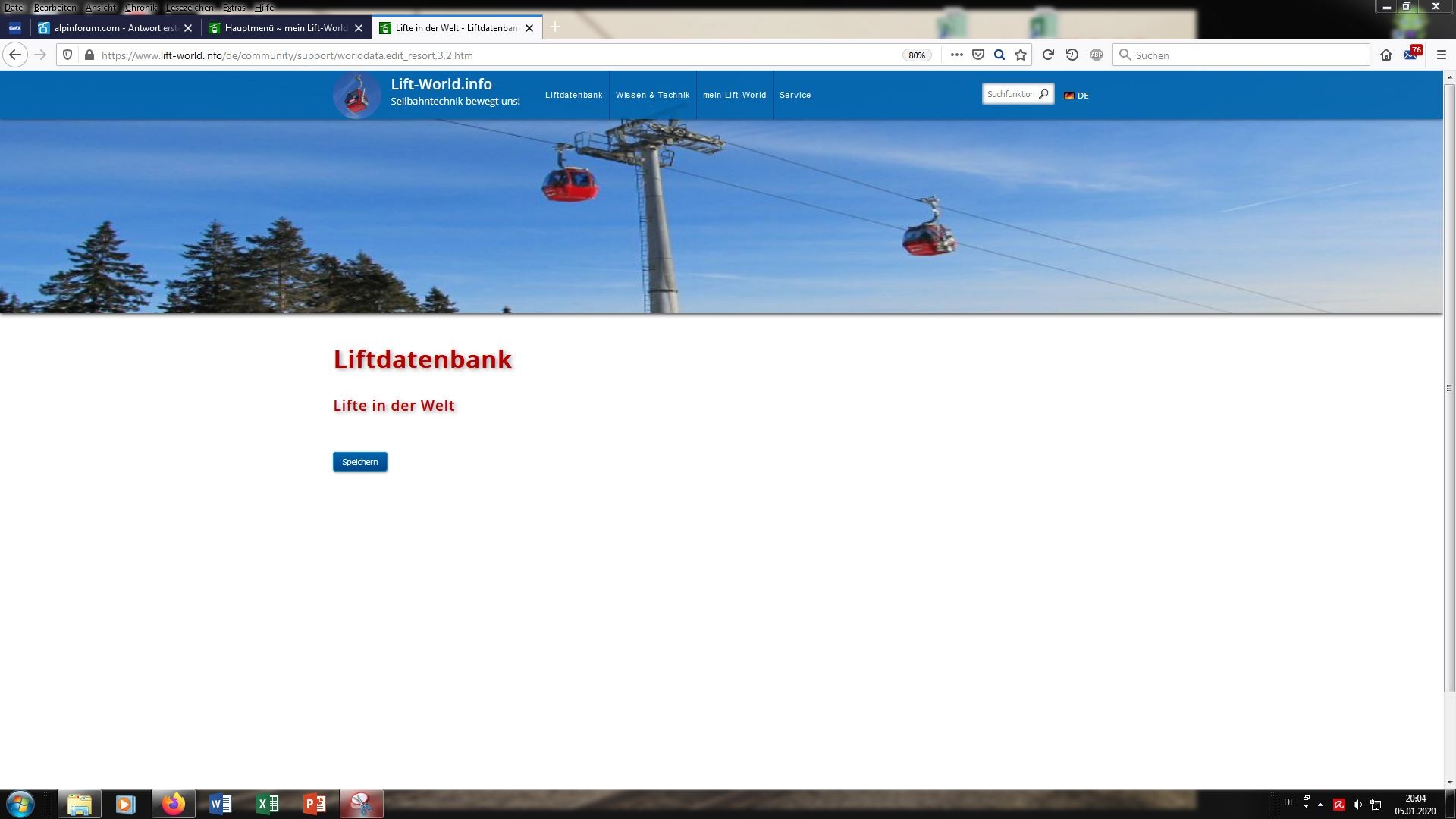The width and height of the screenshot is (1456, 819).
Task: Click inside the Suchfunktion search field
Action: point(1012,93)
